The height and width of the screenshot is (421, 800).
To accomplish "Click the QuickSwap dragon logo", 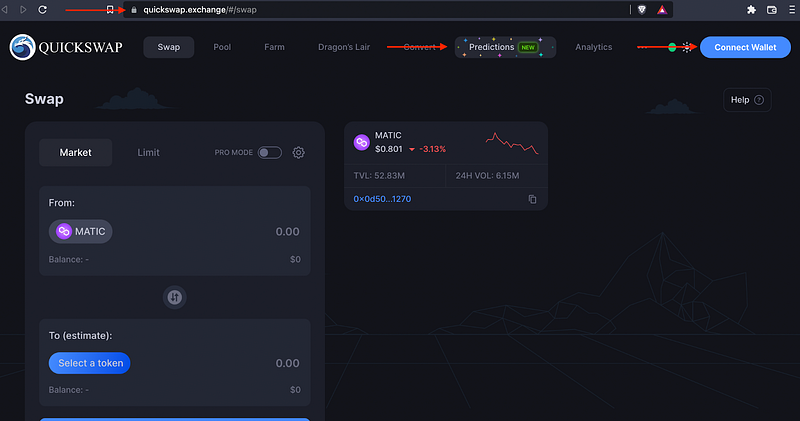I will point(22,47).
